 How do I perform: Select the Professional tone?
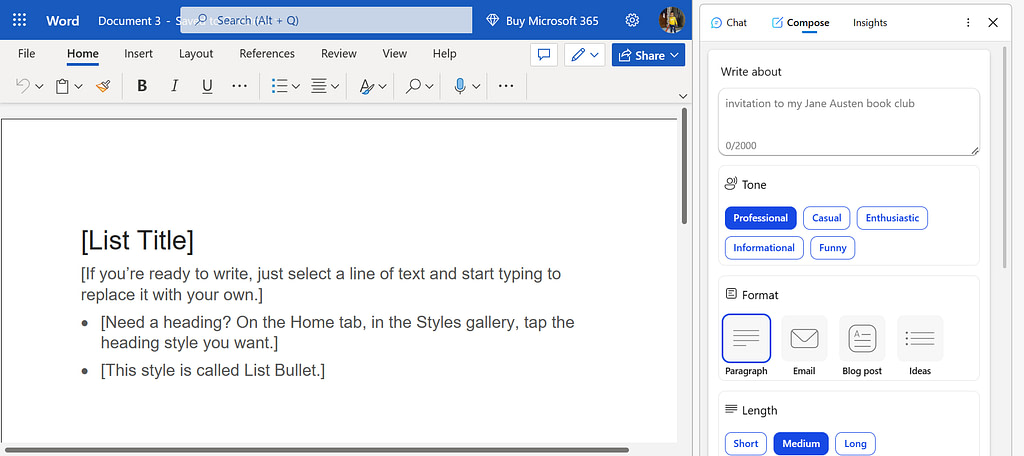761,218
